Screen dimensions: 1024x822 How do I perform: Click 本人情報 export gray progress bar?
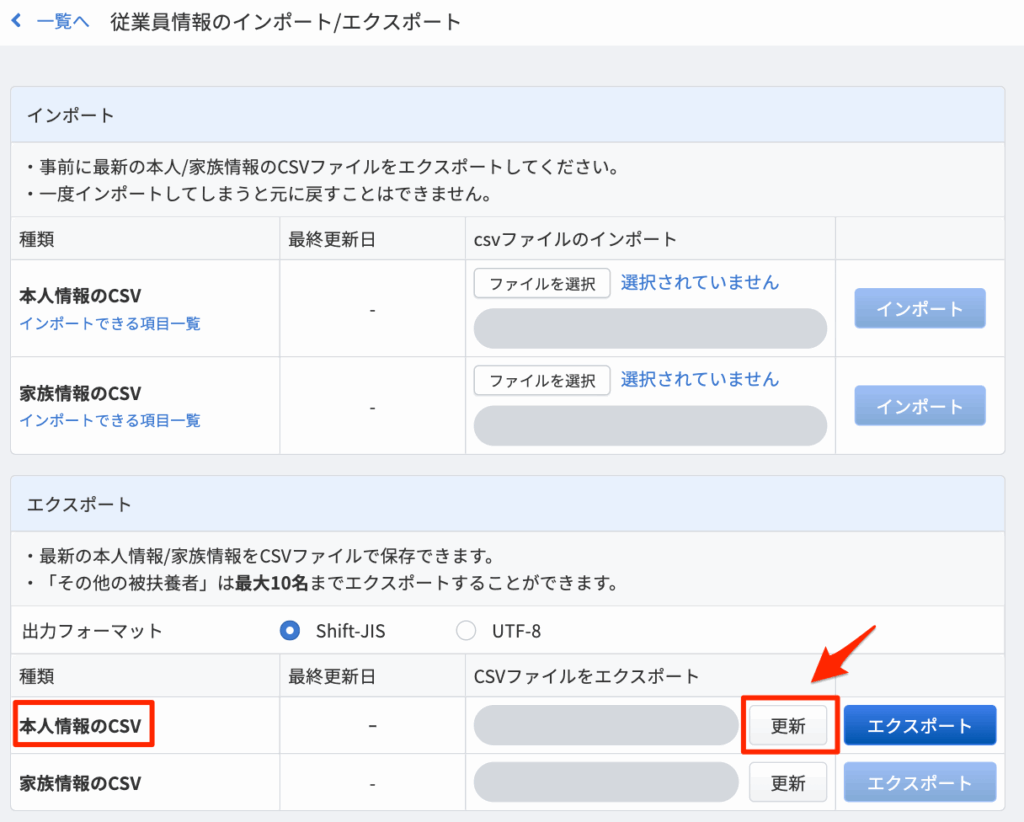click(606, 726)
